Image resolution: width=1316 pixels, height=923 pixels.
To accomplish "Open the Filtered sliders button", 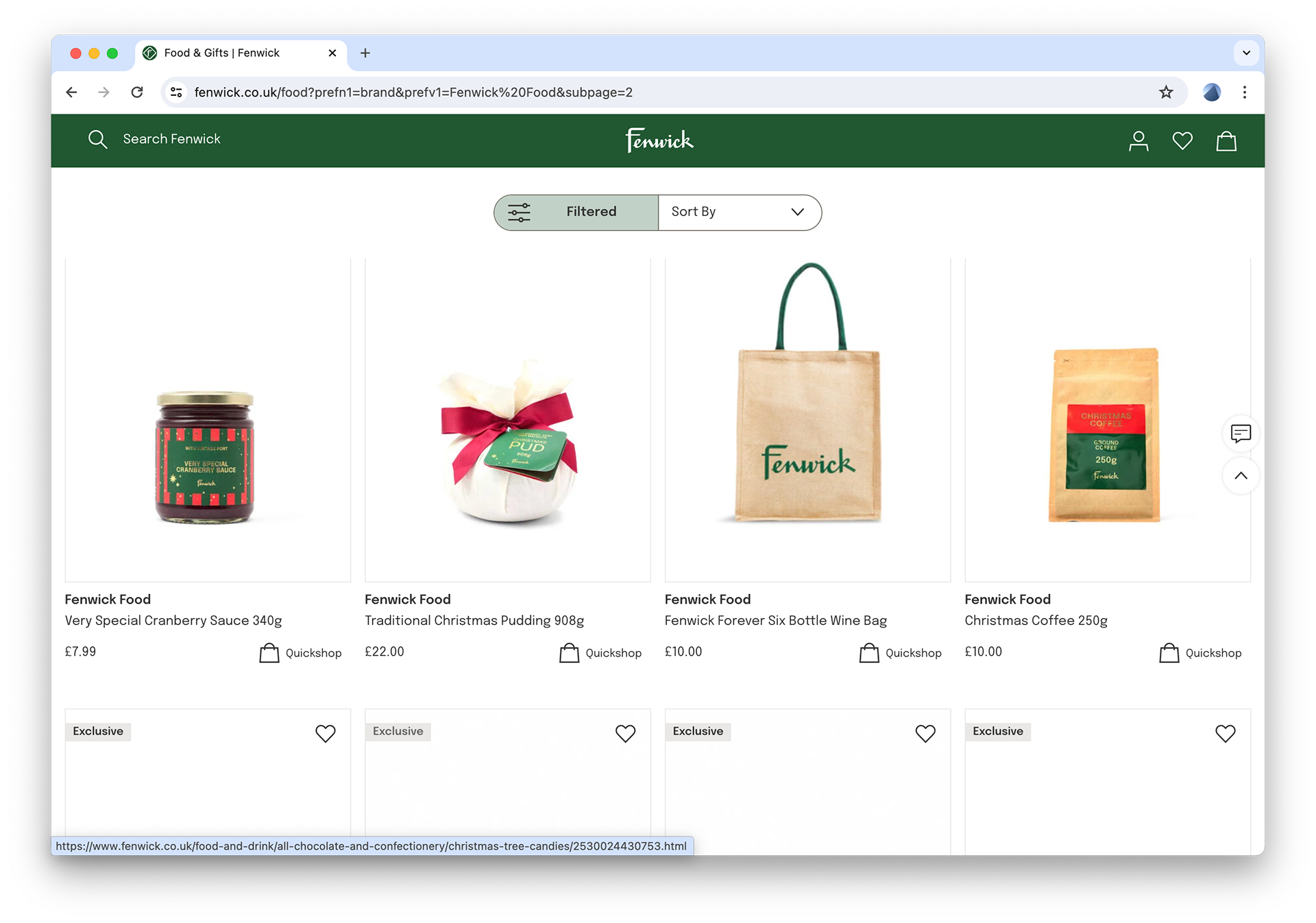I will coord(576,212).
